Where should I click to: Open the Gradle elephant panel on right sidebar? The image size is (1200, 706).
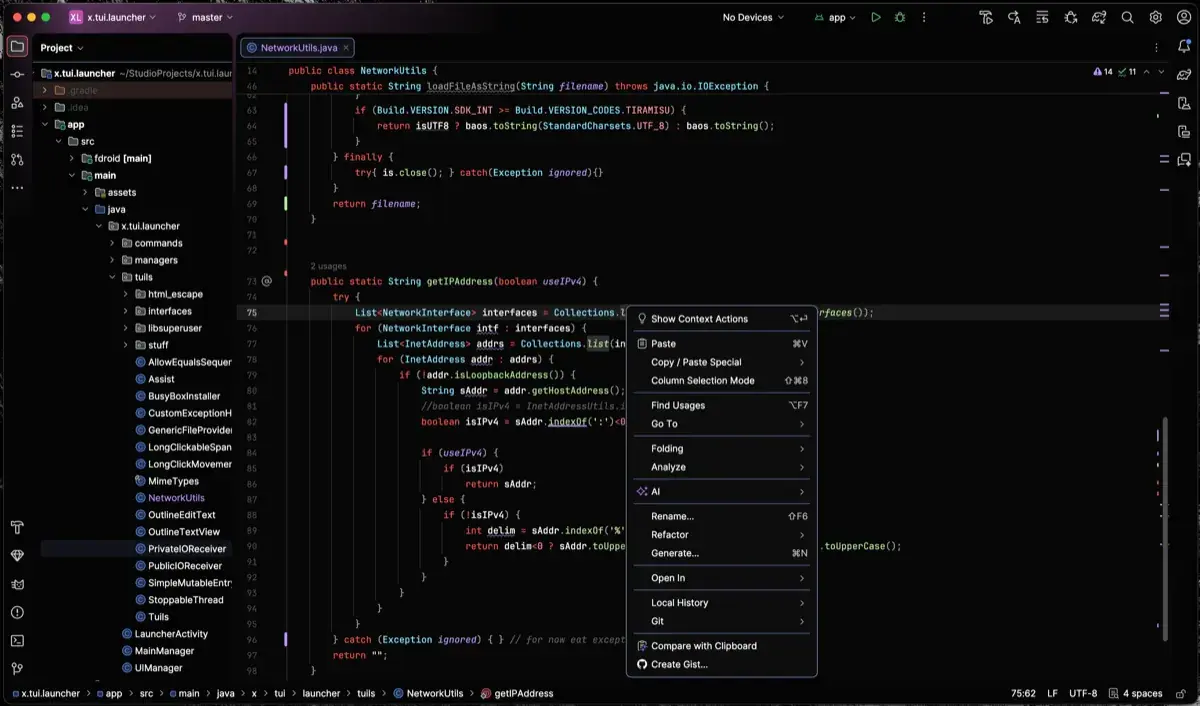[1184, 75]
